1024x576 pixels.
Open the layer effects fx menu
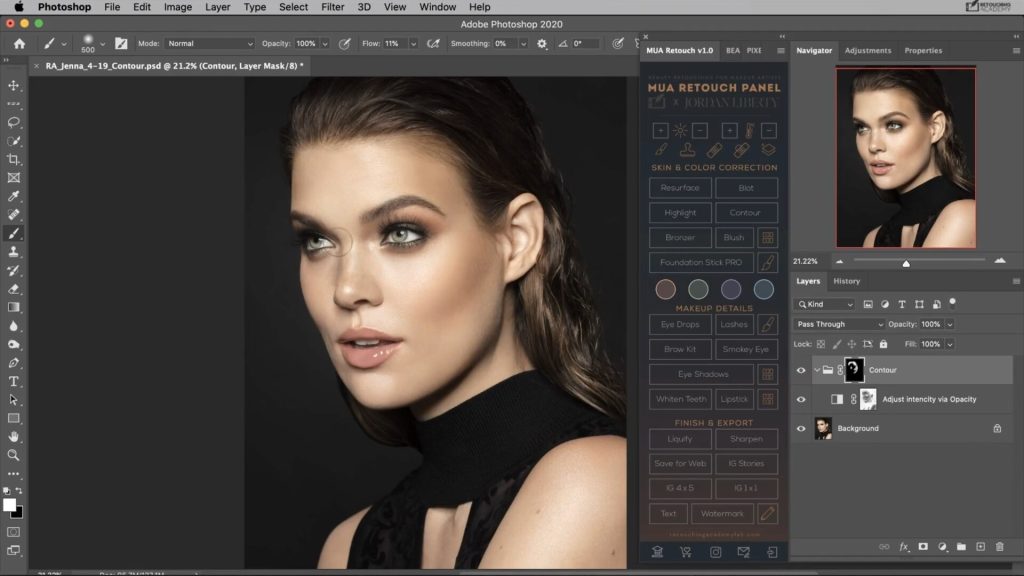click(x=904, y=546)
